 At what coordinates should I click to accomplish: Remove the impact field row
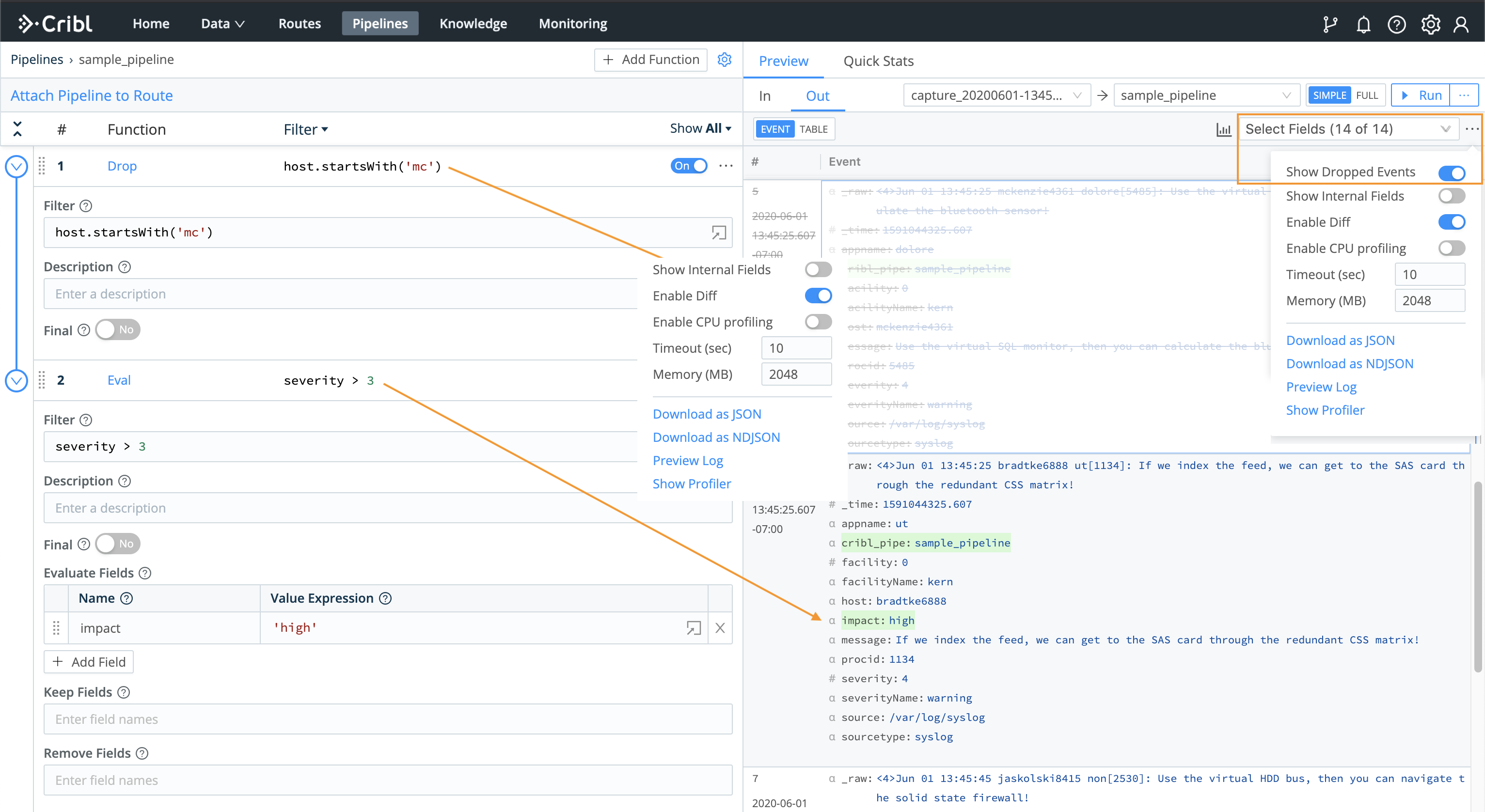pos(720,627)
